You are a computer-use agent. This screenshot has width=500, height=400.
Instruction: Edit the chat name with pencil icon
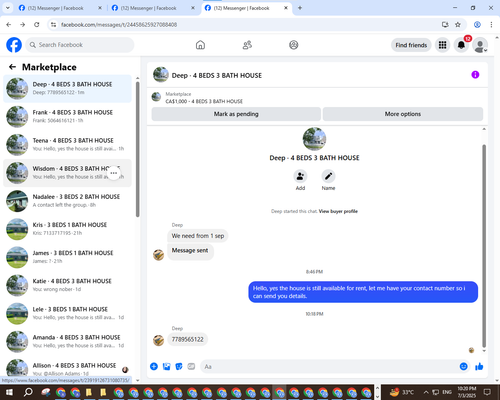328,176
